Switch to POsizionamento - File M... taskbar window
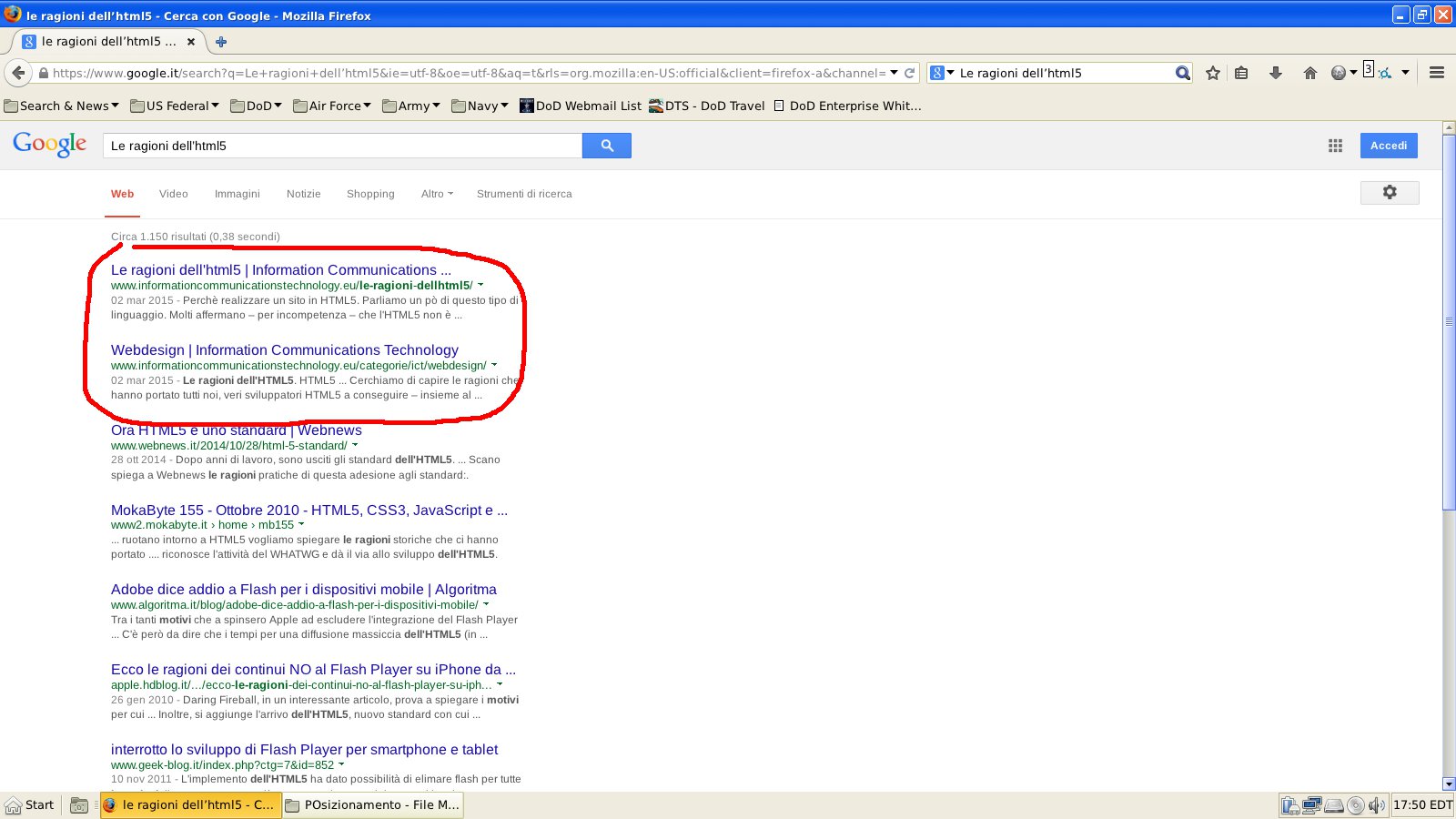 (x=373, y=805)
